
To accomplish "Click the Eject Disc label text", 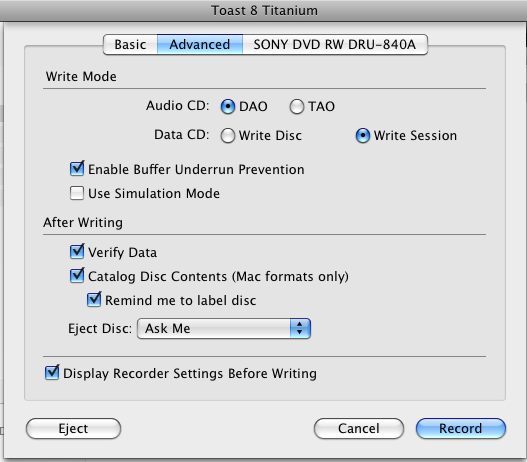I will pyautogui.click(x=100, y=329).
